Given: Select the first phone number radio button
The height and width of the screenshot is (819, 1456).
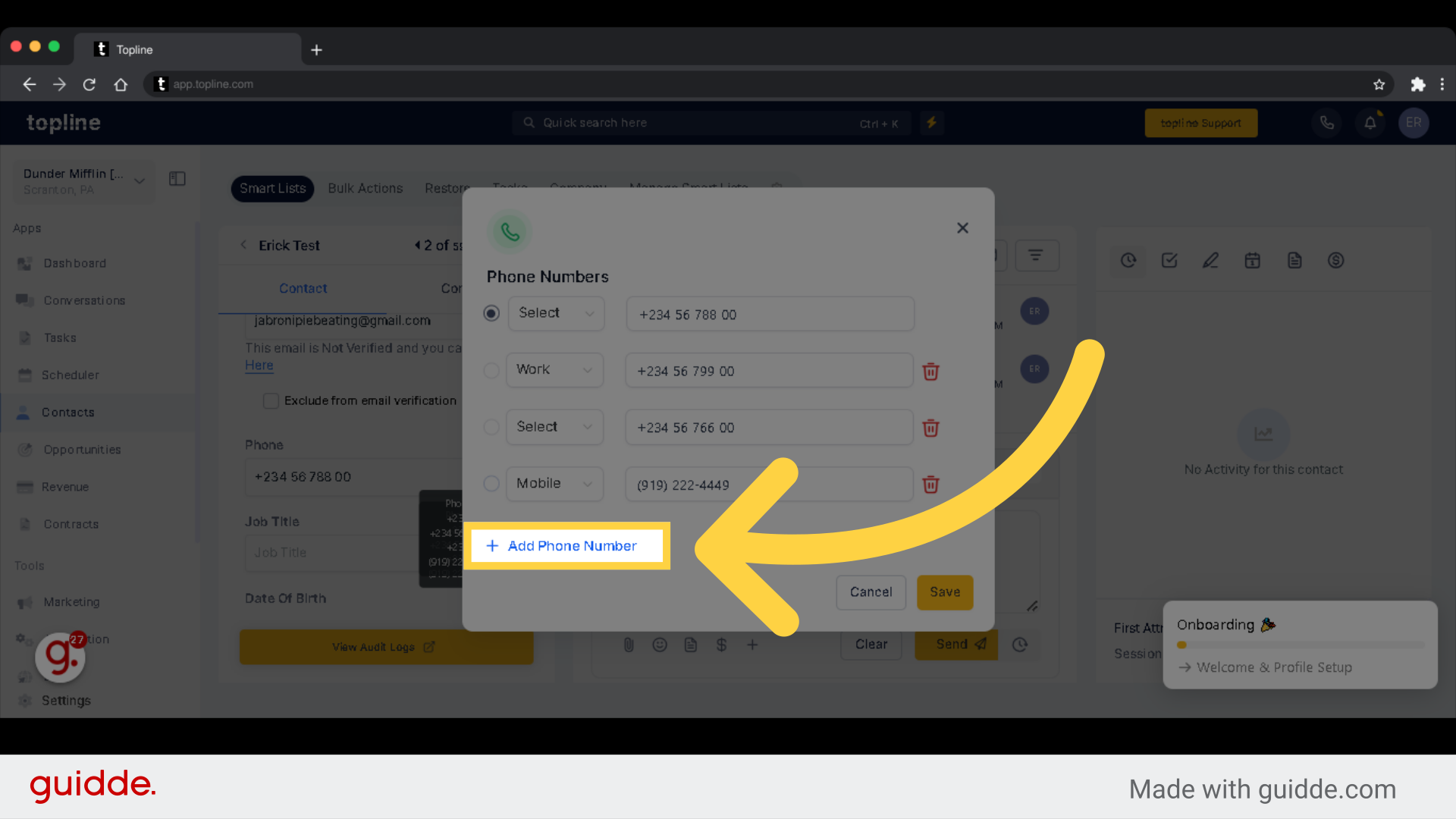Looking at the screenshot, I should pyautogui.click(x=491, y=314).
